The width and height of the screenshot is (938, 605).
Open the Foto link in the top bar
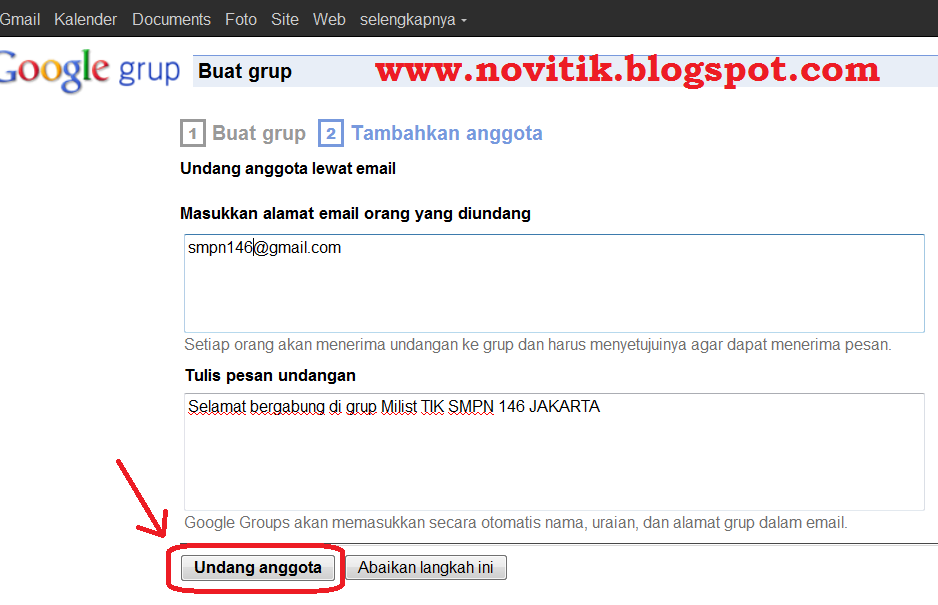pyautogui.click(x=241, y=19)
